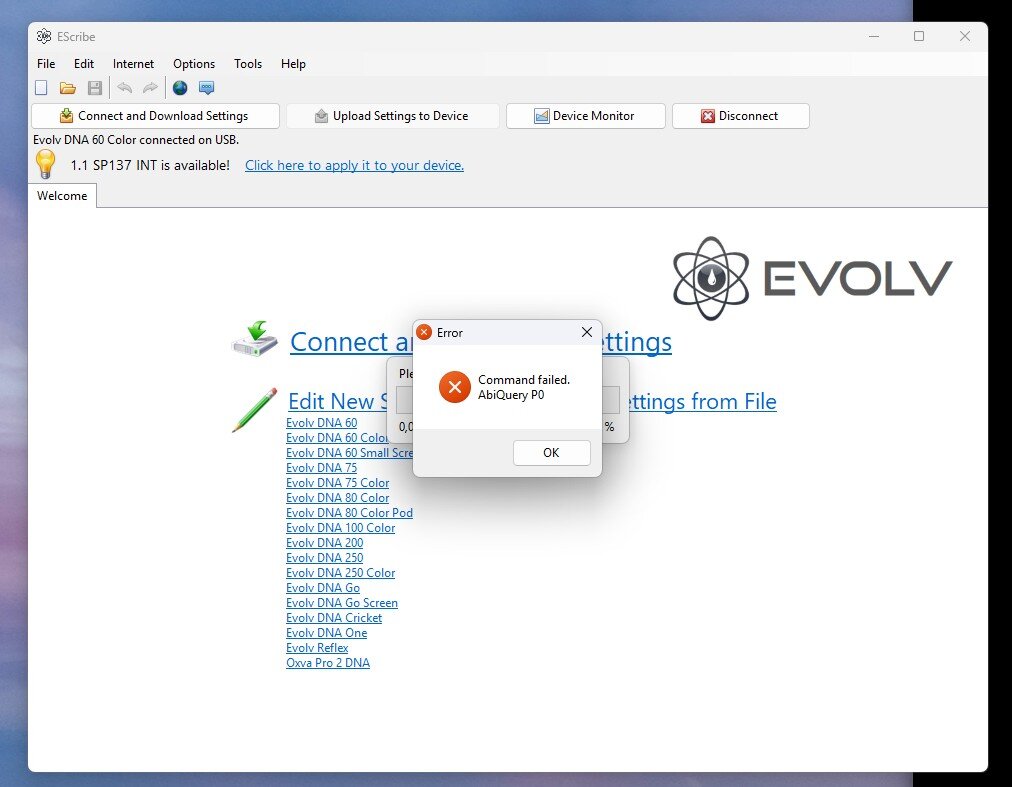Click the 'Command failed.' error message text
1012x787 pixels.
click(524, 380)
